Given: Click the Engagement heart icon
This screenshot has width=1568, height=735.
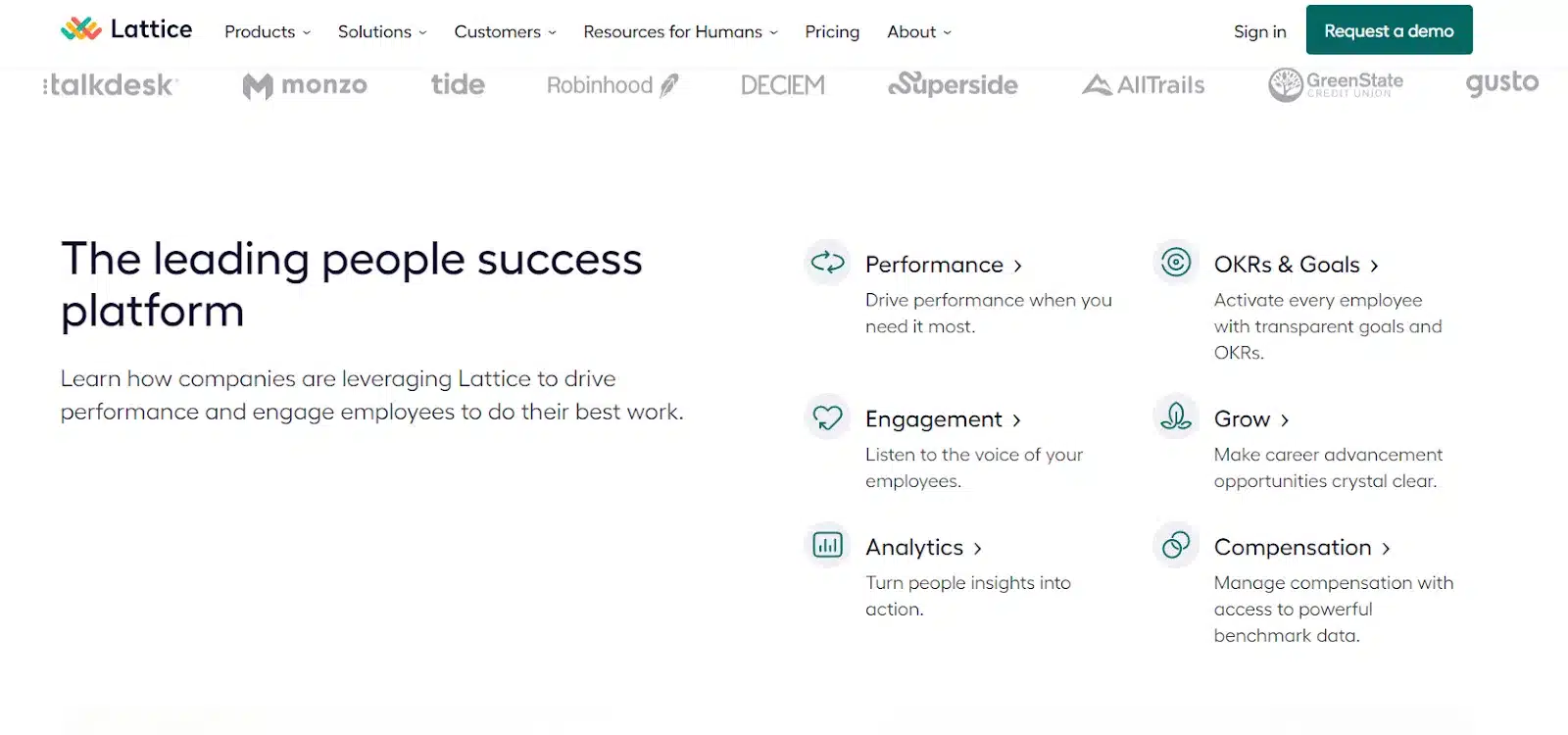Looking at the screenshot, I should coord(827,417).
